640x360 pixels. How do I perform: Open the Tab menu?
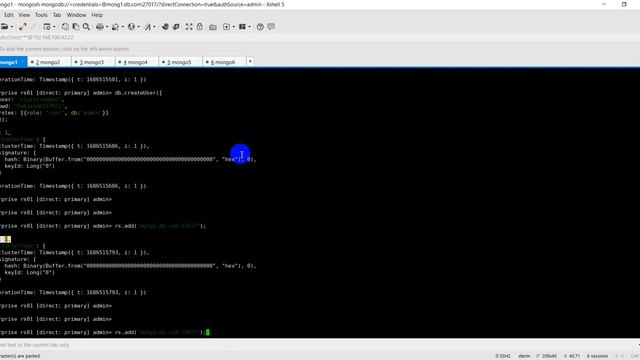click(57, 15)
